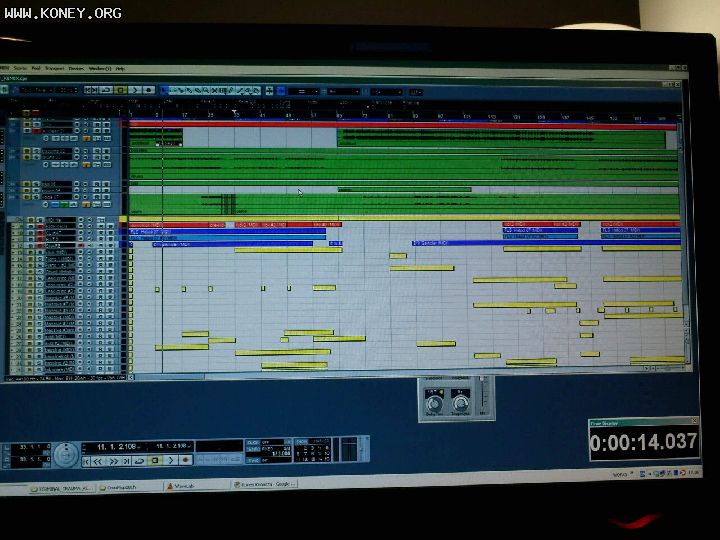
Task: Toggle the SYNC button on Transport panel
Action: click(253, 461)
